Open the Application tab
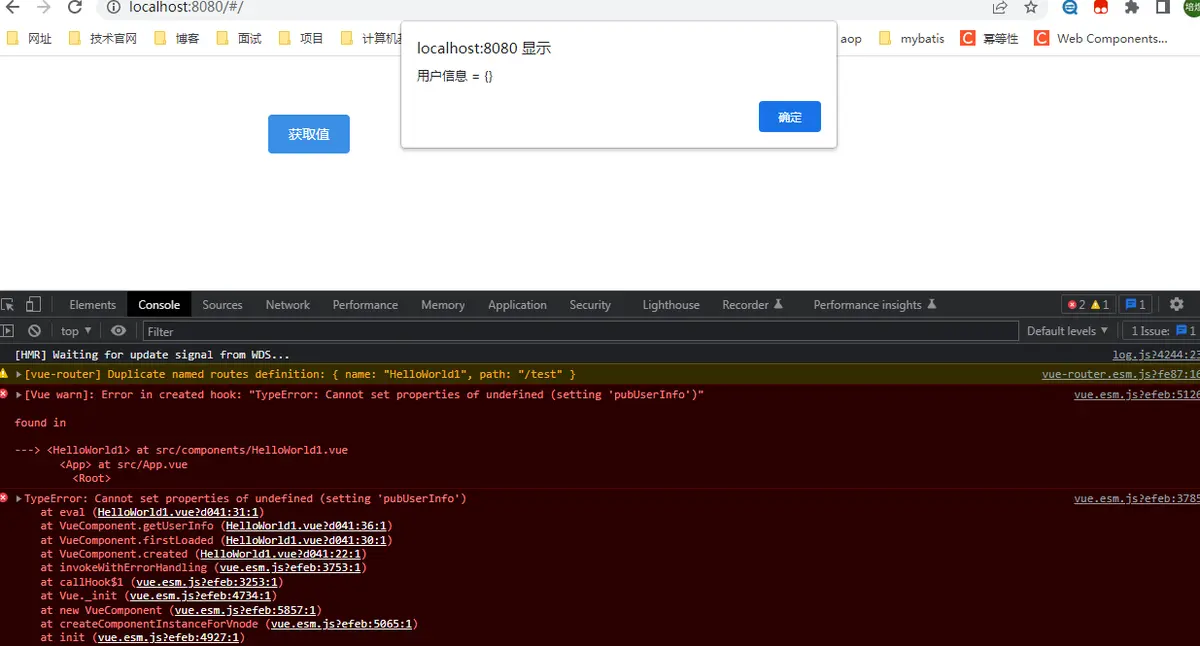The height and width of the screenshot is (646, 1200). pyautogui.click(x=517, y=305)
